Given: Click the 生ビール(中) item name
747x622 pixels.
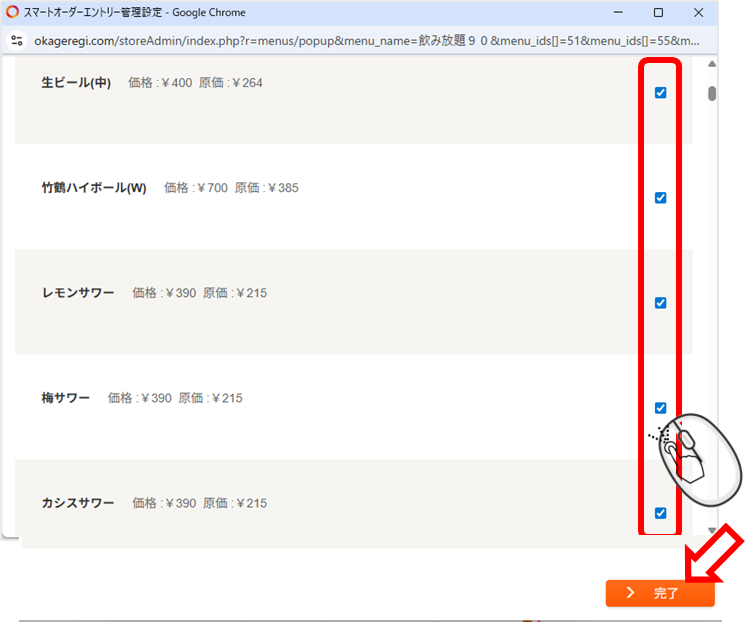Looking at the screenshot, I should tap(76, 83).
